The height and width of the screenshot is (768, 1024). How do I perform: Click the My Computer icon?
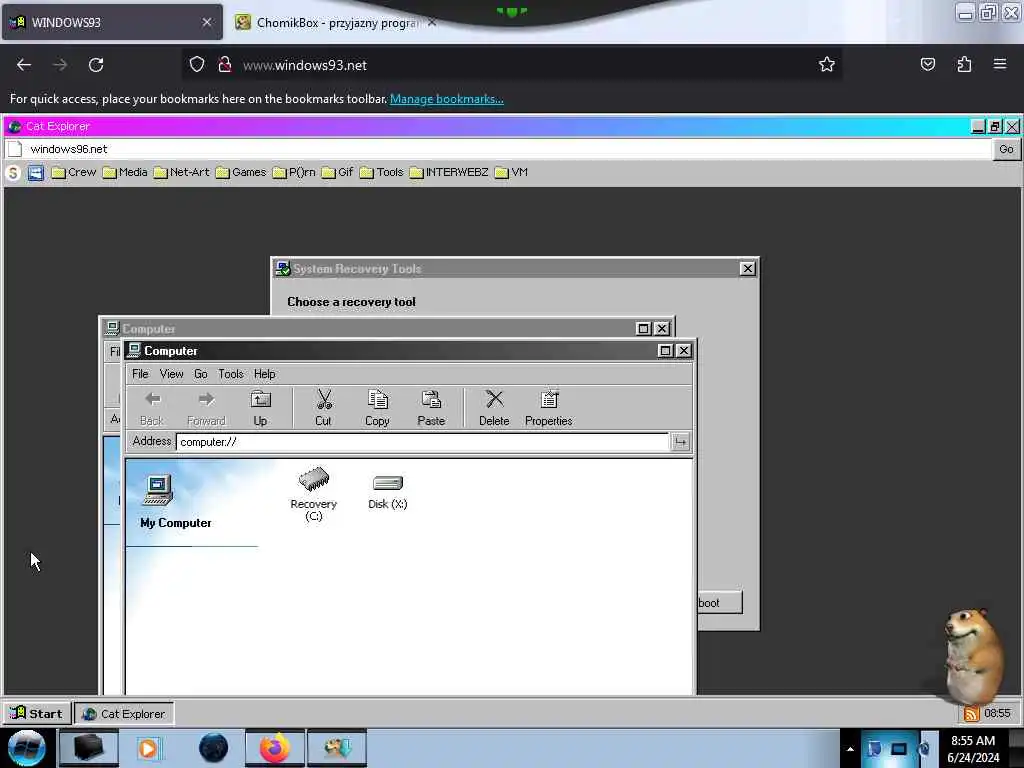click(x=159, y=491)
